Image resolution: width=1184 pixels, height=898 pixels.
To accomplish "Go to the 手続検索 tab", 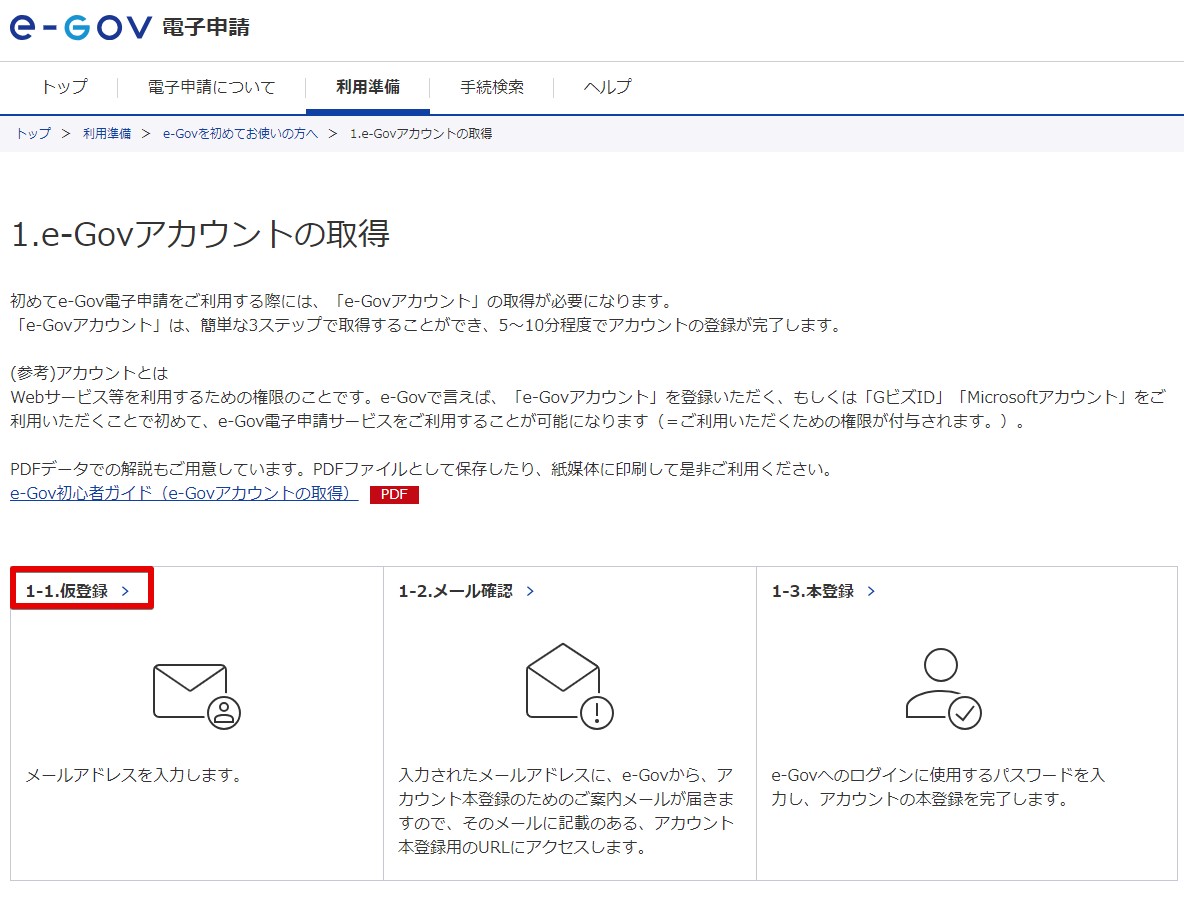I will [x=492, y=87].
